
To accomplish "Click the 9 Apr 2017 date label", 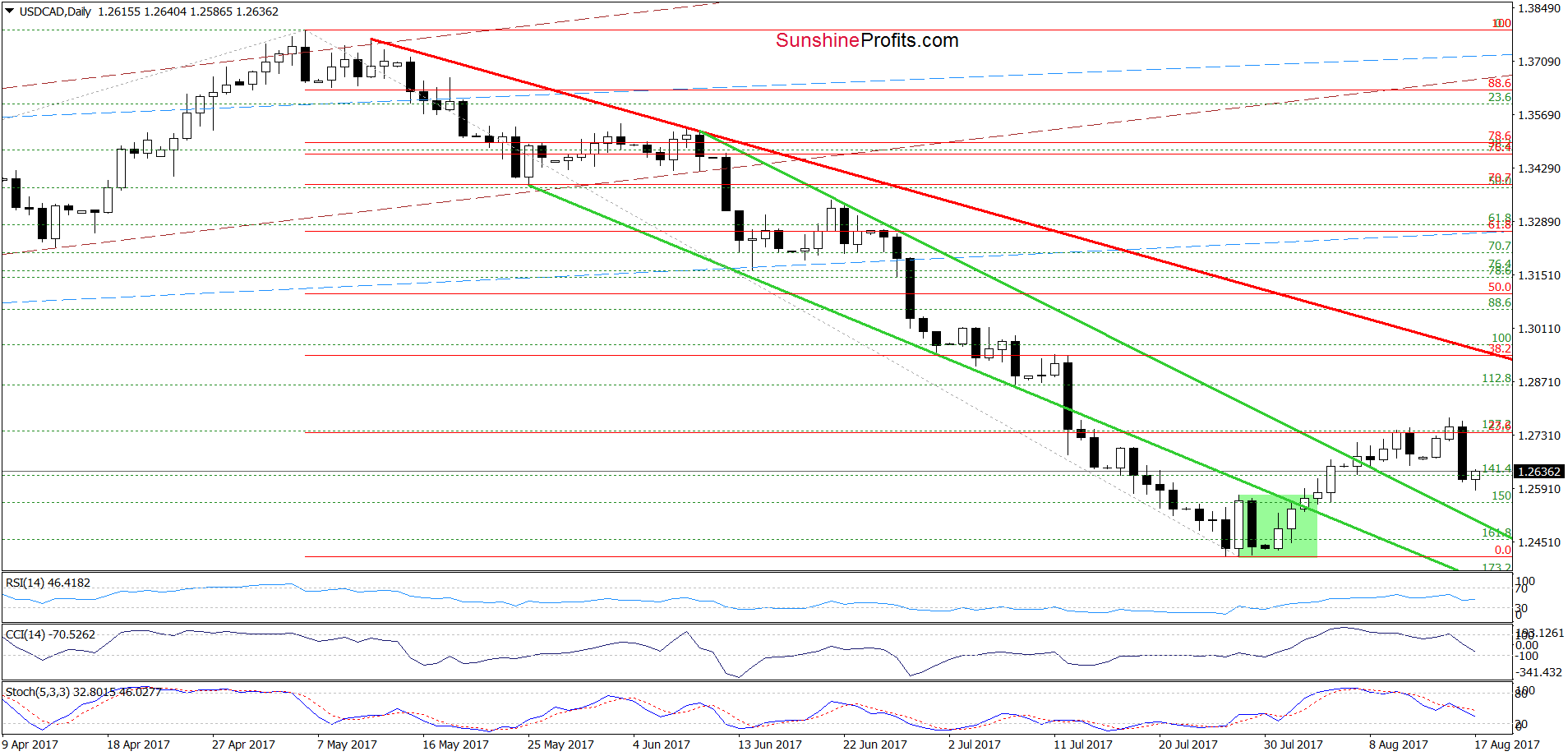I will pyautogui.click(x=30, y=744).
